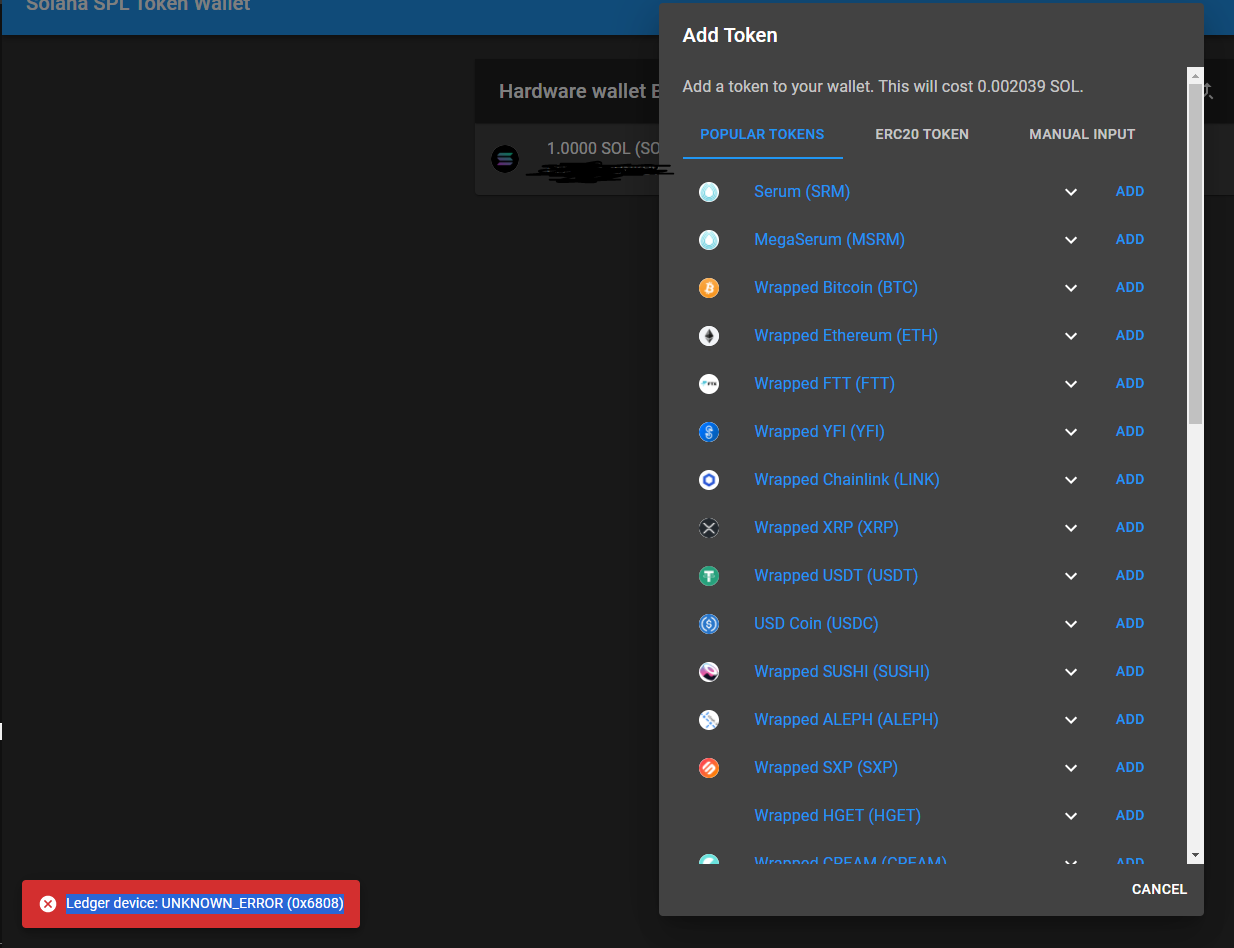Open the Manual Input tab
Screen dimensions: 1234x948
coord(1082,134)
